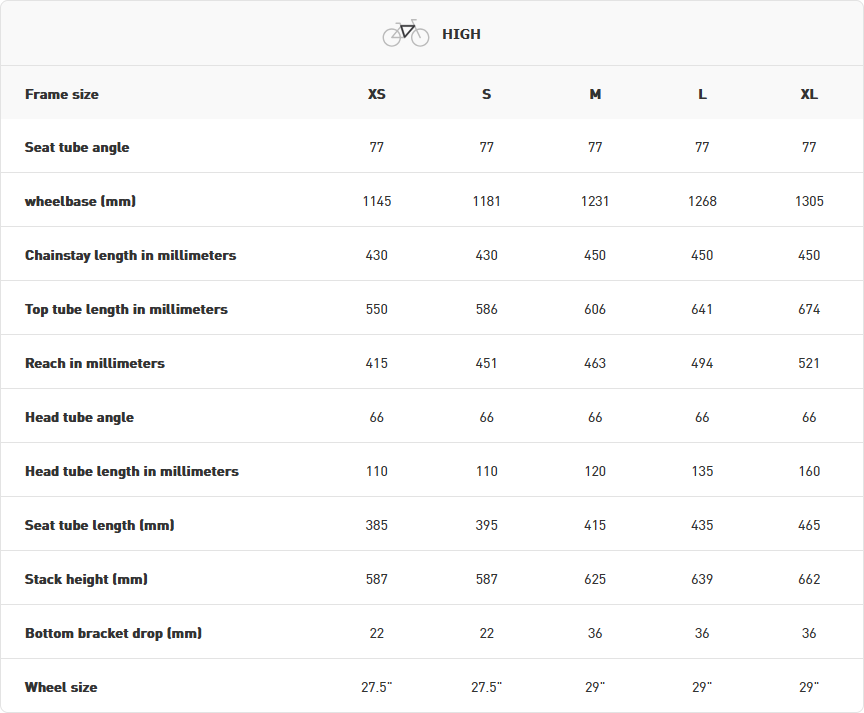Click the Top tube length row label
The image size is (864, 713).
click(x=126, y=309)
